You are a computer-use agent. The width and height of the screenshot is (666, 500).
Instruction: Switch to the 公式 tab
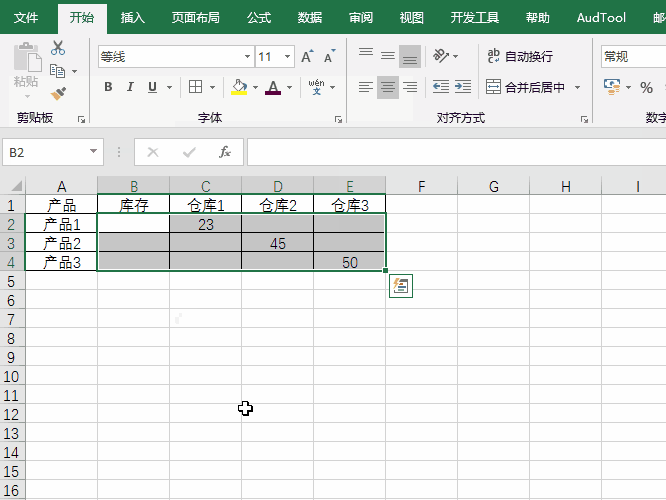coord(259,18)
